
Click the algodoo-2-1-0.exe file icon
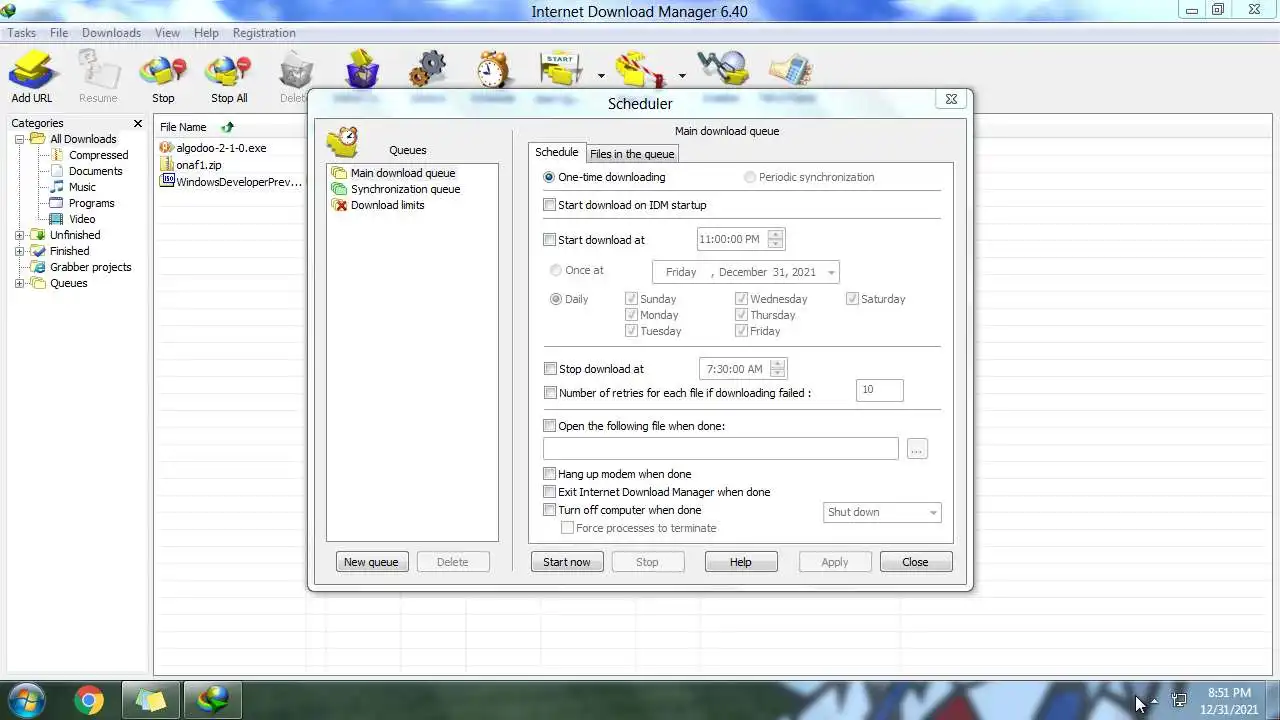167,147
